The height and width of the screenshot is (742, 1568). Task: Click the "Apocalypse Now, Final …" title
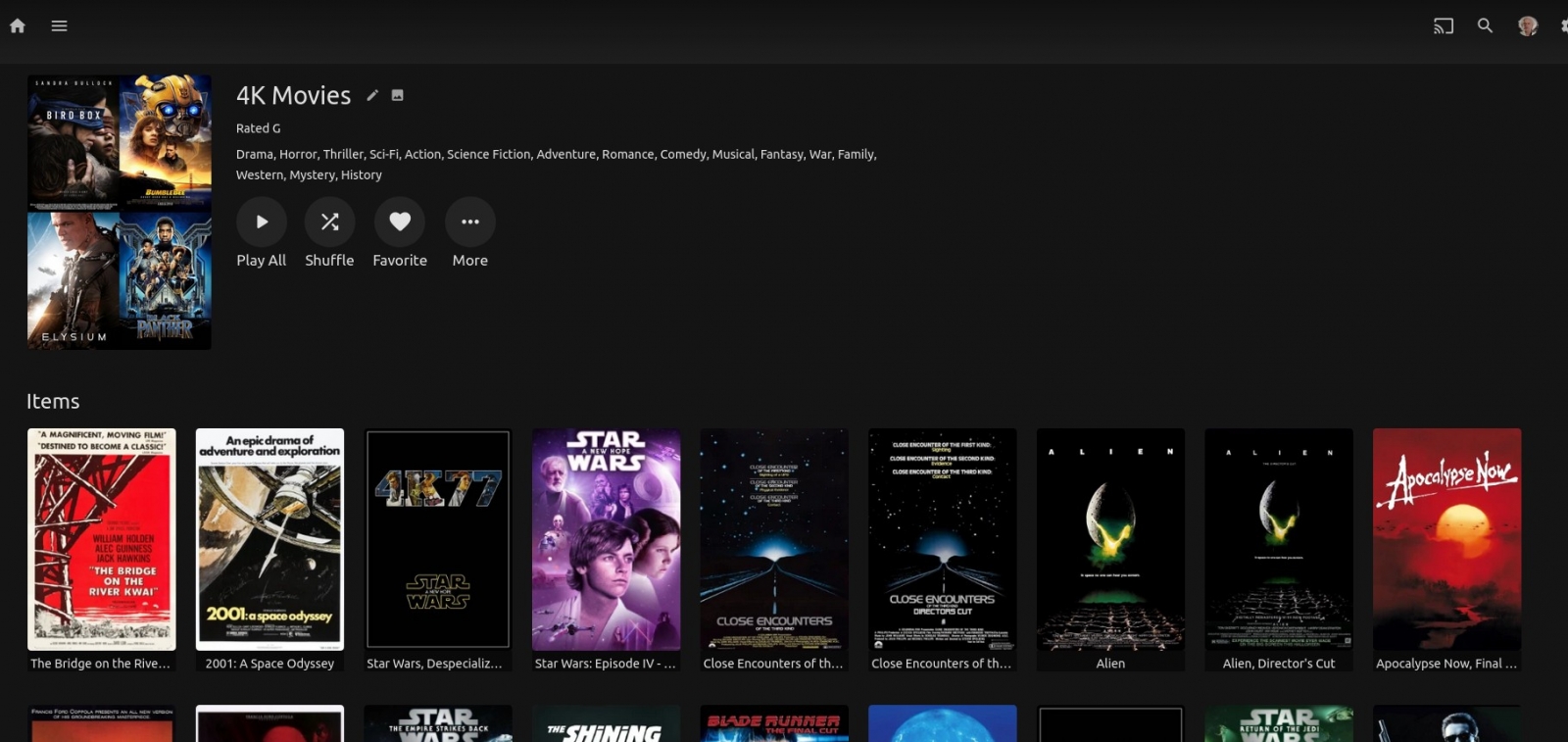(x=1446, y=664)
